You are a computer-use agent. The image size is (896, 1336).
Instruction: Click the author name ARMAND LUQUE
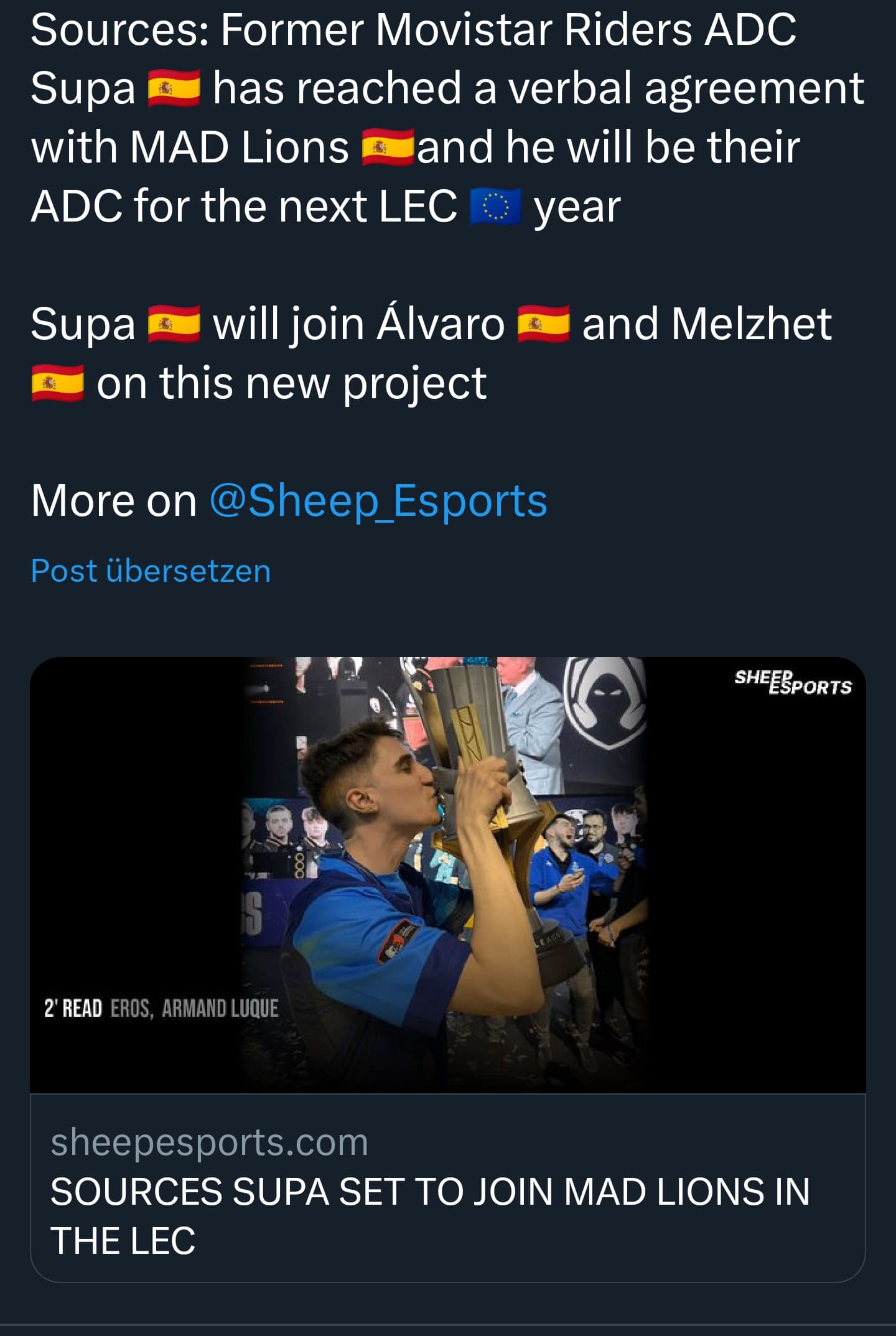tap(220, 1008)
